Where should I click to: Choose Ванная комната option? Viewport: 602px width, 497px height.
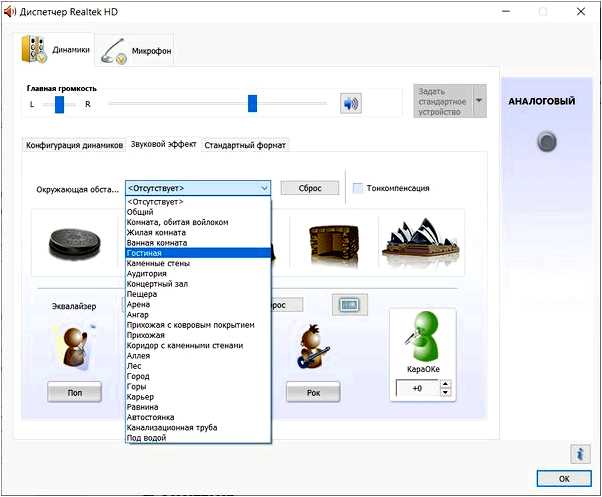198,243
